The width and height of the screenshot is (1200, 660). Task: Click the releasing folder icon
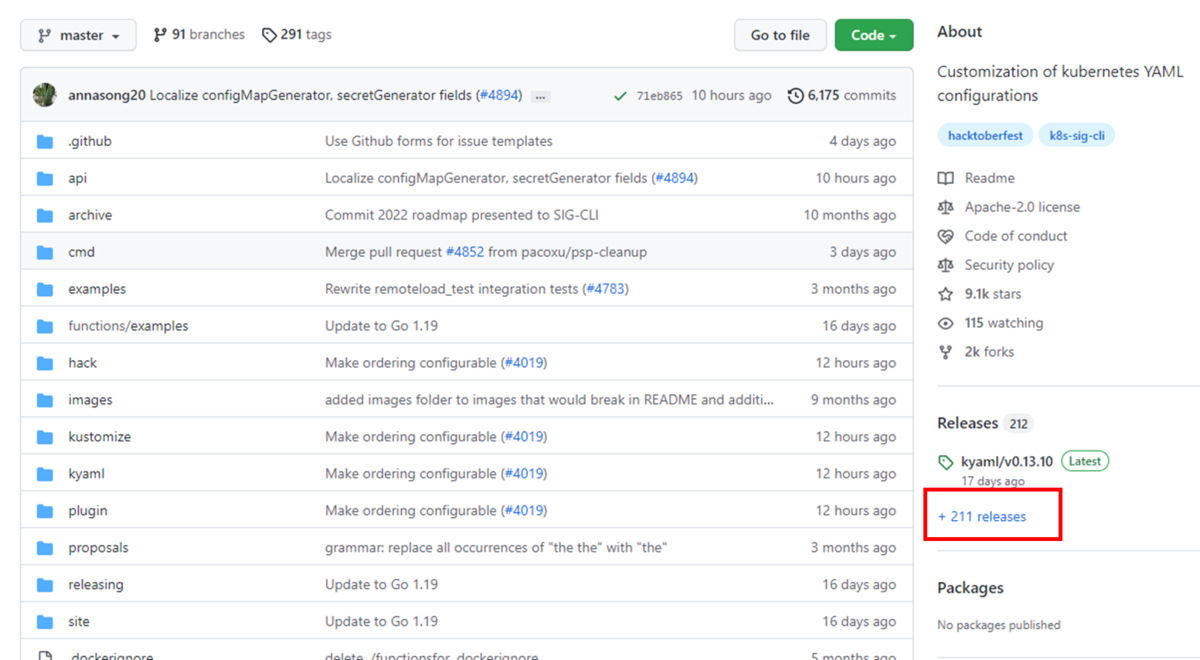pos(45,585)
